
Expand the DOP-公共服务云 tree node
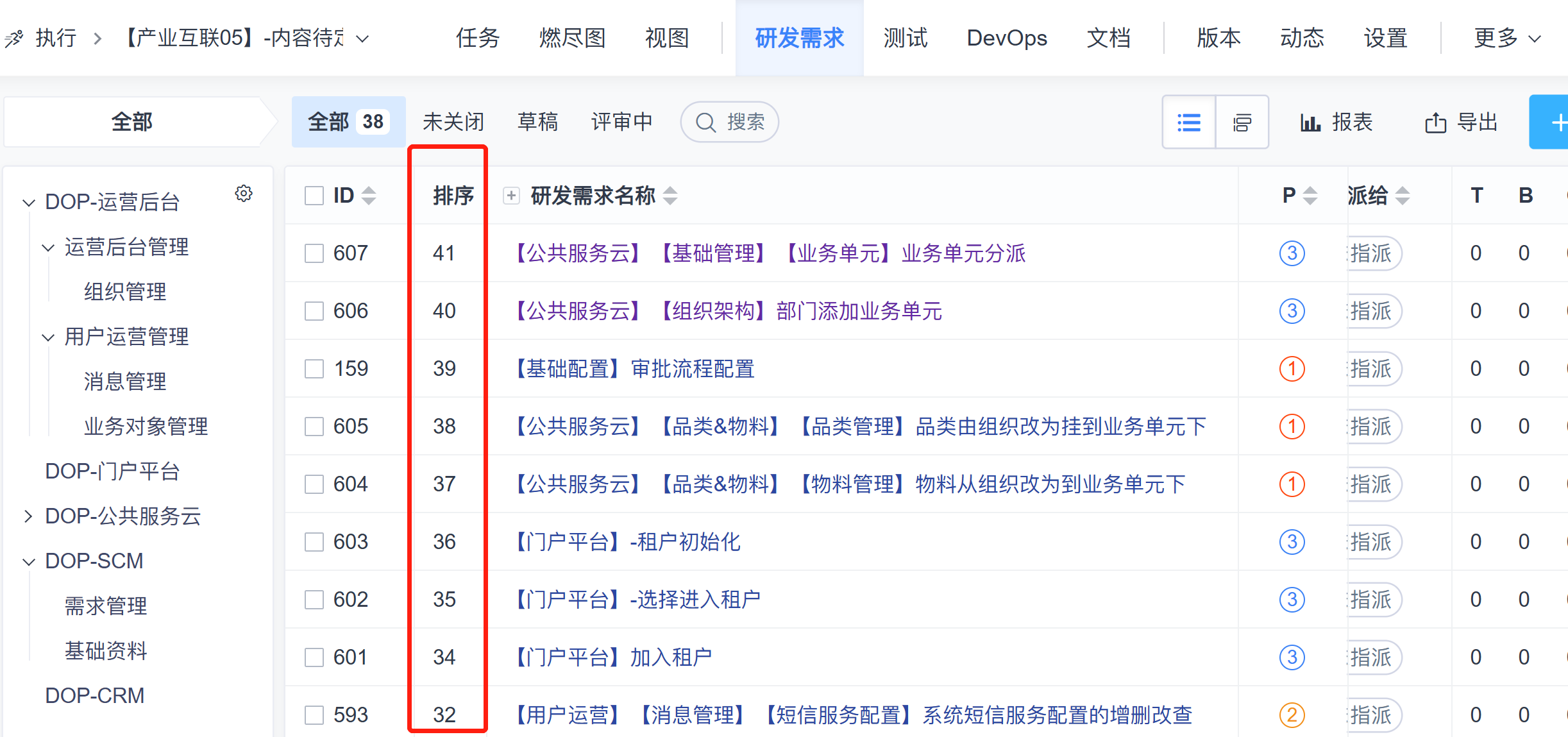pyautogui.click(x=28, y=516)
